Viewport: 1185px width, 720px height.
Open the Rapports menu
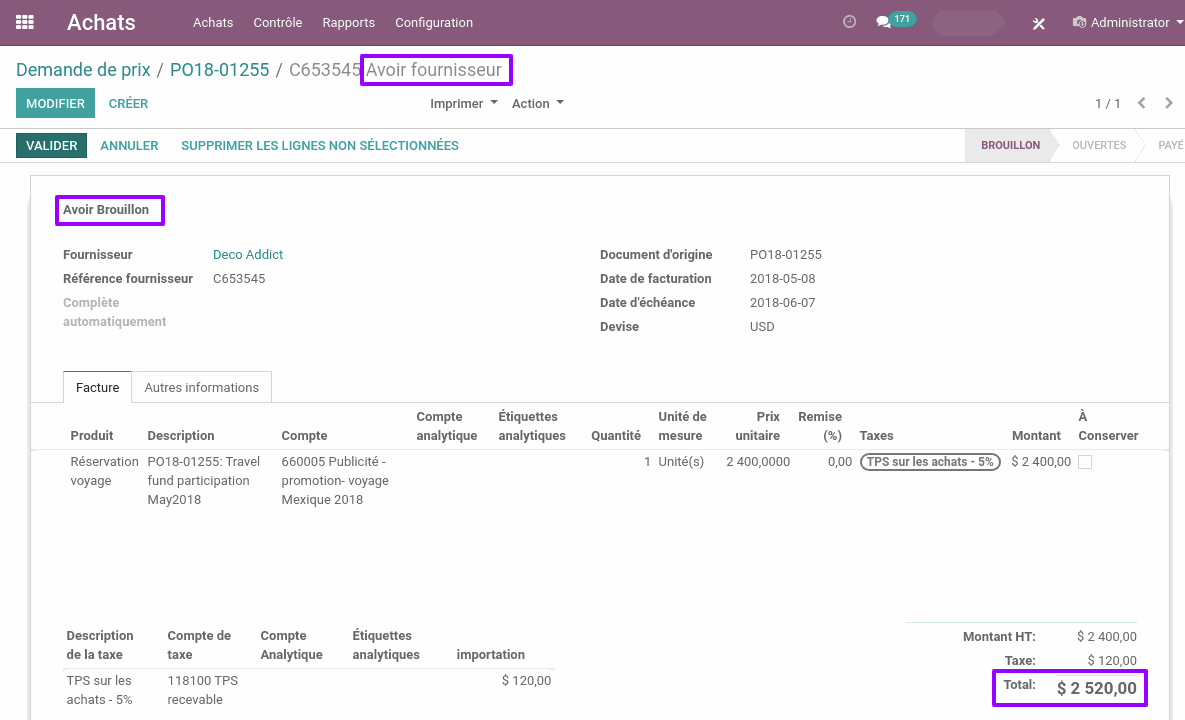coord(348,22)
